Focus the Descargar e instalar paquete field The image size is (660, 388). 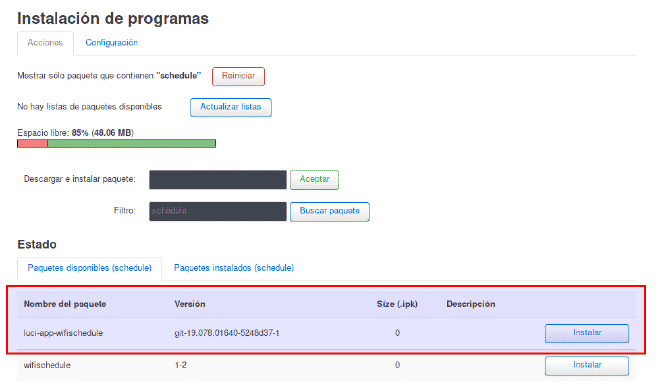point(218,180)
